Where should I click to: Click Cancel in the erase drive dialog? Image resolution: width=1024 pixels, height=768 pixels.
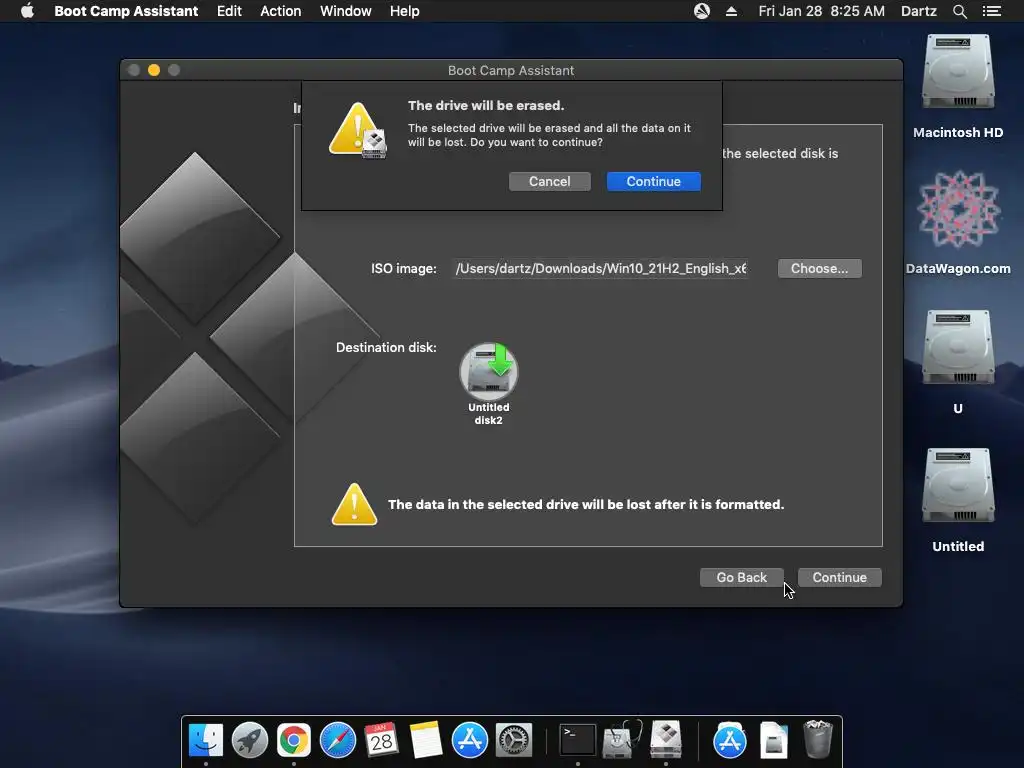tap(549, 182)
